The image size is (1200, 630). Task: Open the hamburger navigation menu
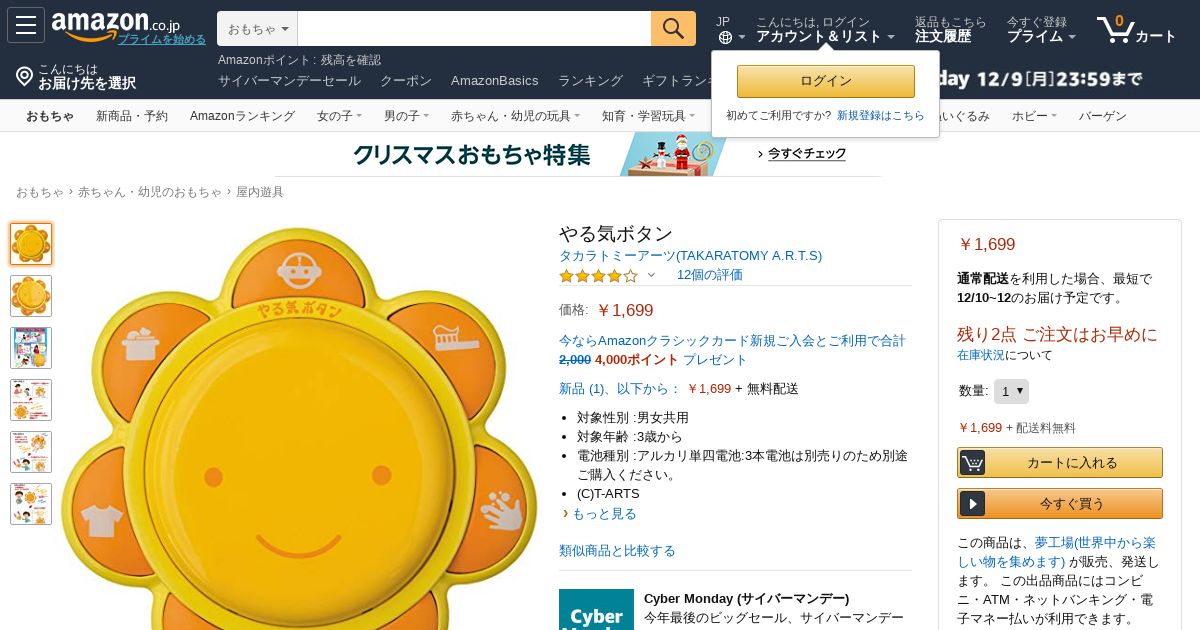click(x=26, y=25)
